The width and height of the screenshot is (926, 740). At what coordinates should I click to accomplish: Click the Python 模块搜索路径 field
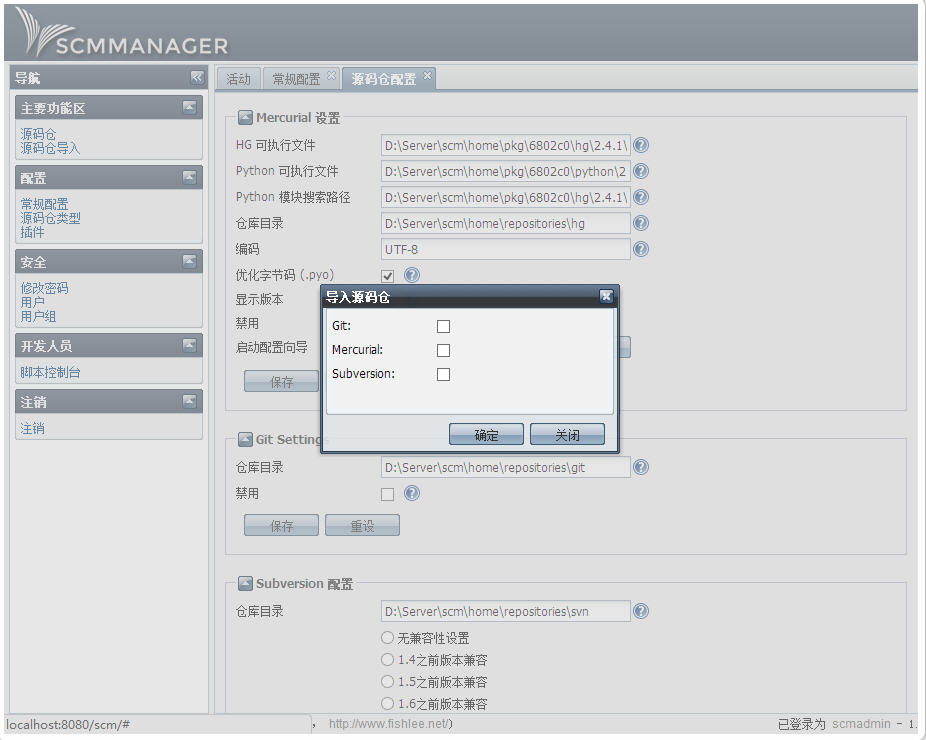point(506,197)
